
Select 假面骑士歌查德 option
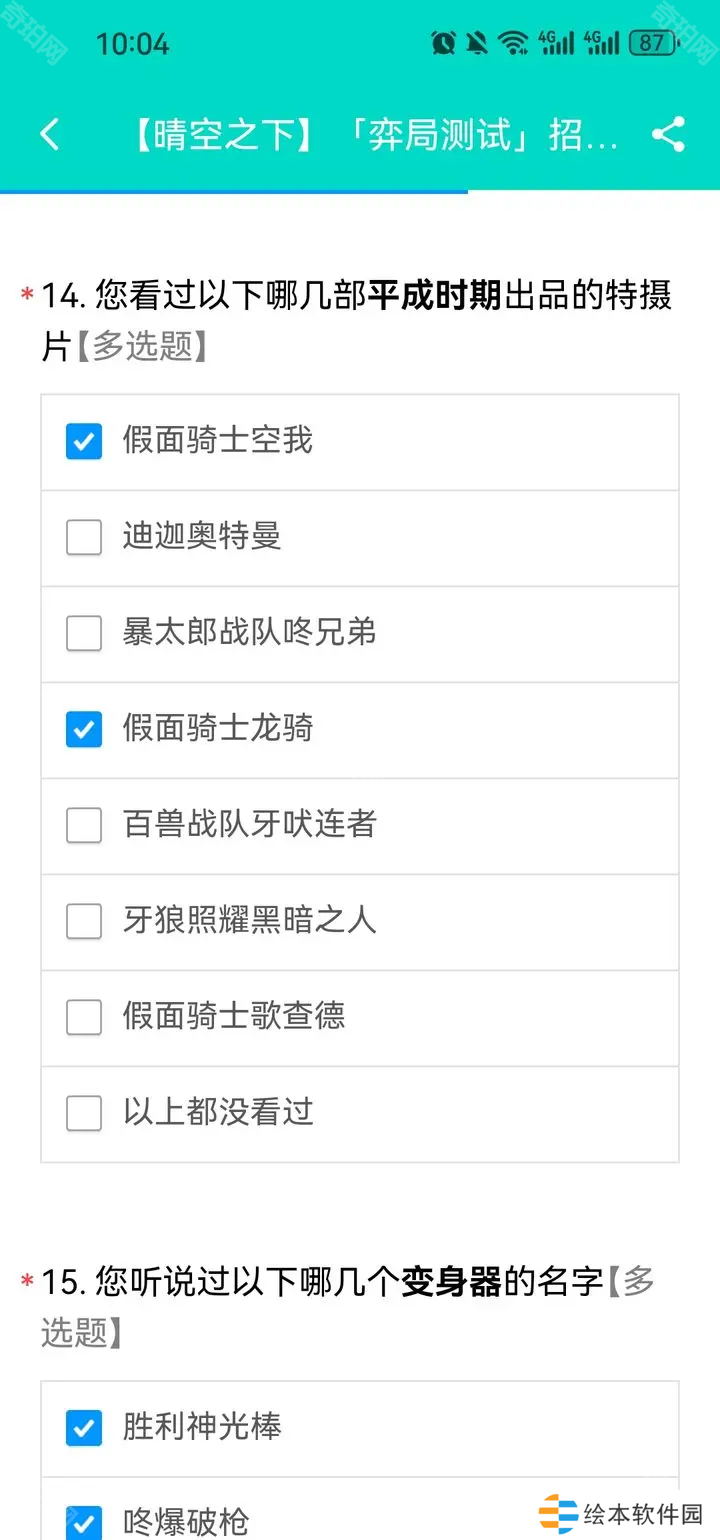(x=84, y=1017)
